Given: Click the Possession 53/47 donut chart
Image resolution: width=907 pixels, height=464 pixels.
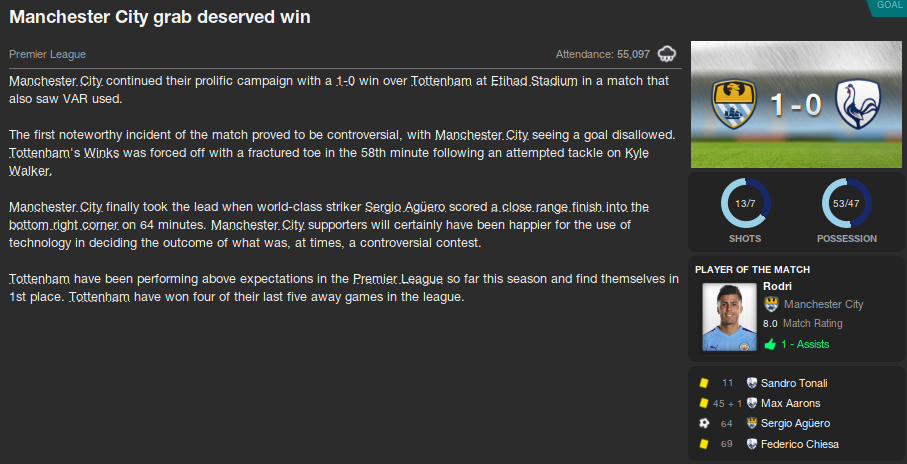Looking at the screenshot, I should (x=846, y=204).
